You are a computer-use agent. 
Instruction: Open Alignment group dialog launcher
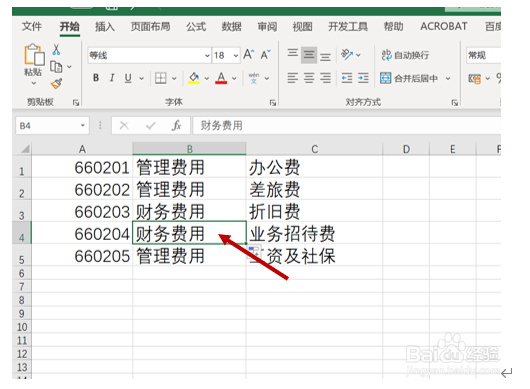(x=455, y=102)
